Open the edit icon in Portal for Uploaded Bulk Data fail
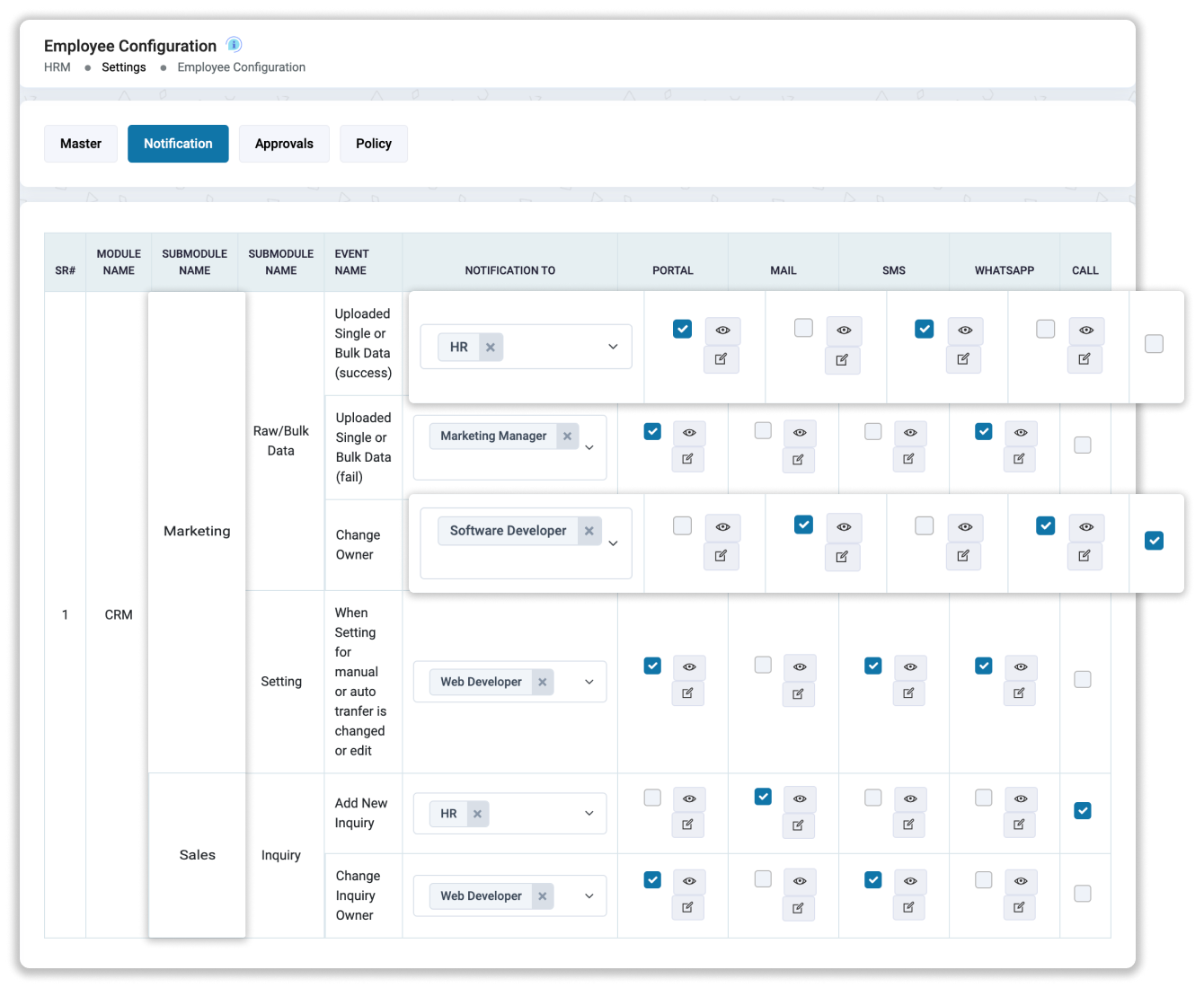This screenshot has width=1204, height=988. [688, 459]
